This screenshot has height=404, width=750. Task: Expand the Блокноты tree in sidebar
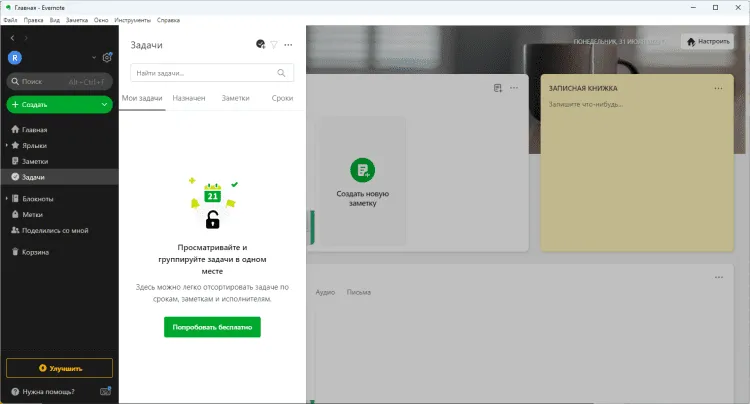click(6, 199)
